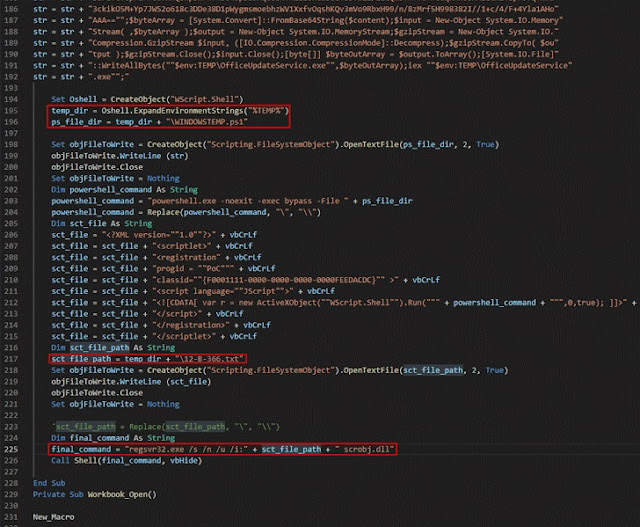
Task: Click 'Dim final_command As String' line
Action: point(113,438)
